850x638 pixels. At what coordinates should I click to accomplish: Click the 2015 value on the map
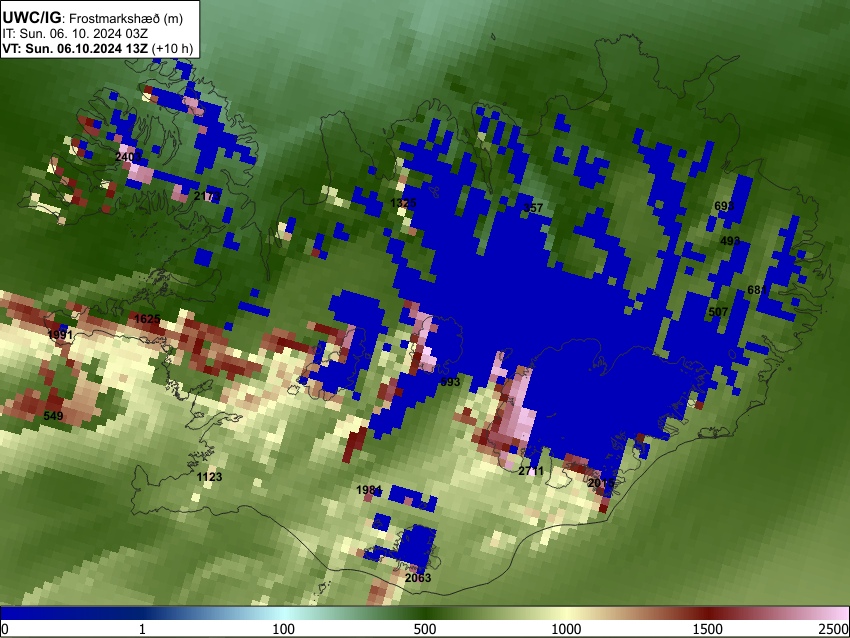(x=601, y=483)
